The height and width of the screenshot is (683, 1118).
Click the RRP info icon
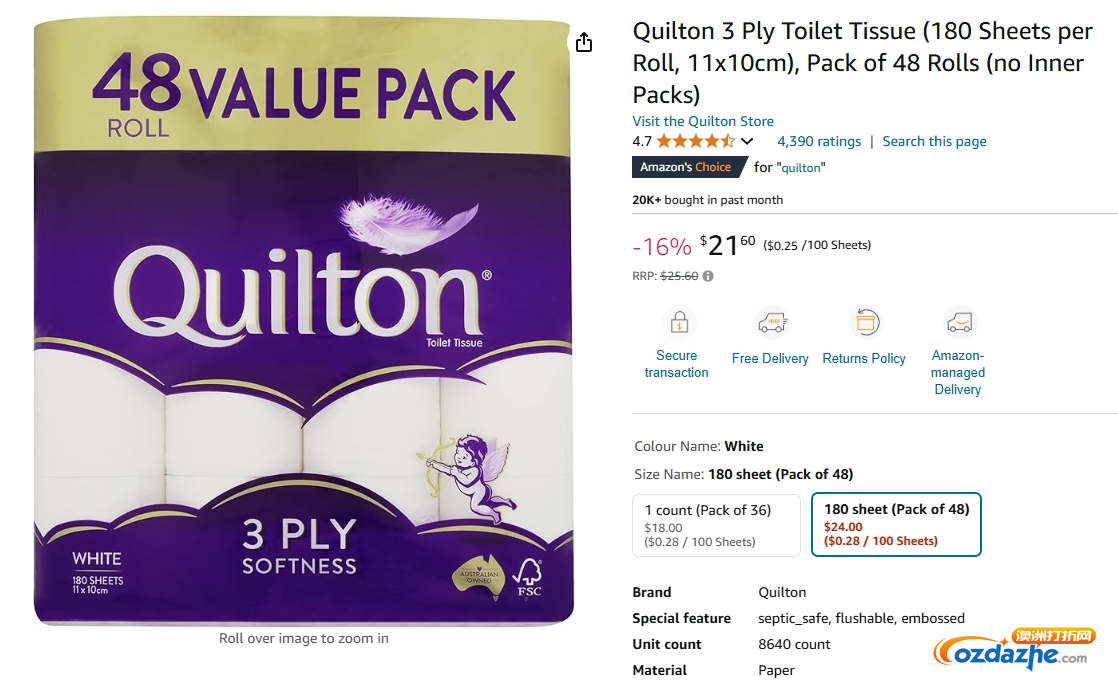pyautogui.click(x=708, y=276)
